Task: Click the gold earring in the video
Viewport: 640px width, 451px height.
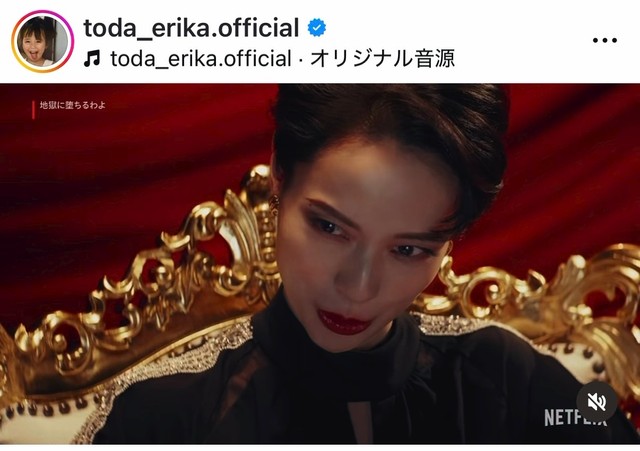Action: [275, 205]
